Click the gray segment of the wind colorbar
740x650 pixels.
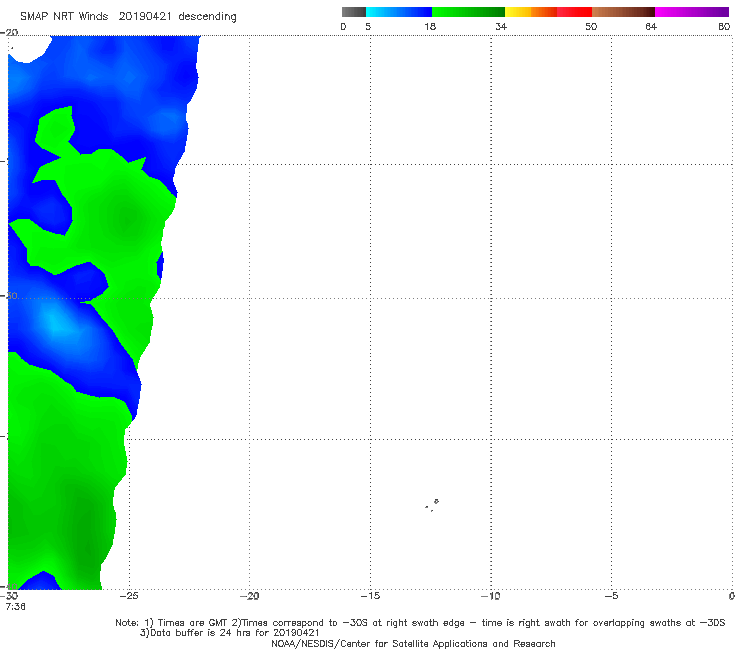point(353,12)
